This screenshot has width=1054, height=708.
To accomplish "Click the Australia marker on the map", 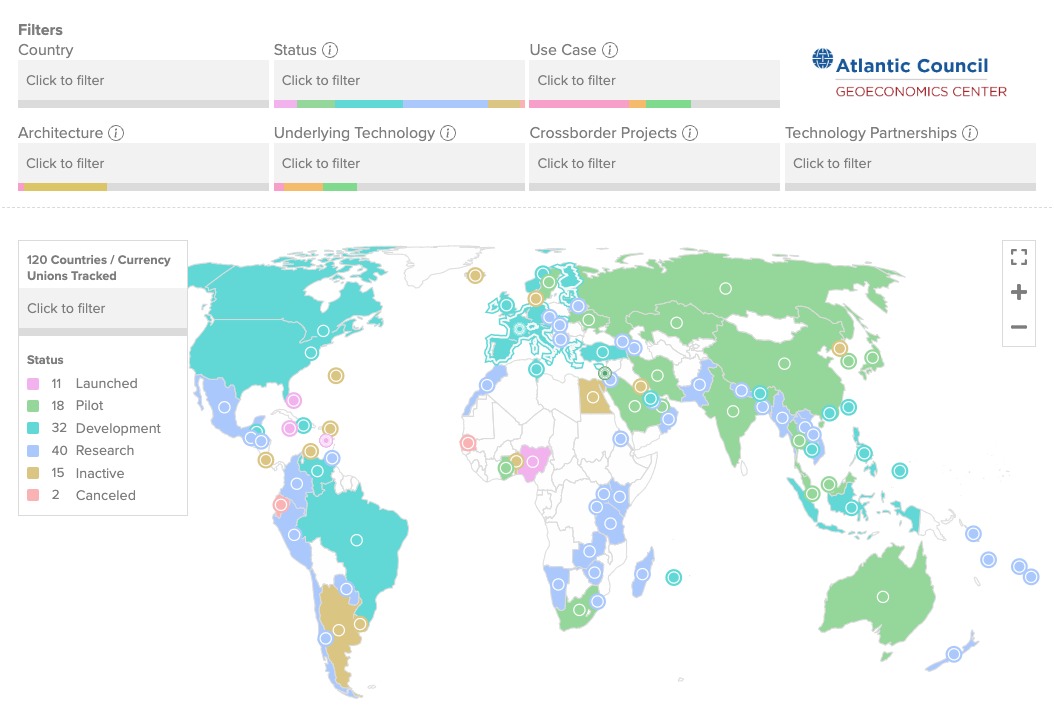I will click(883, 597).
